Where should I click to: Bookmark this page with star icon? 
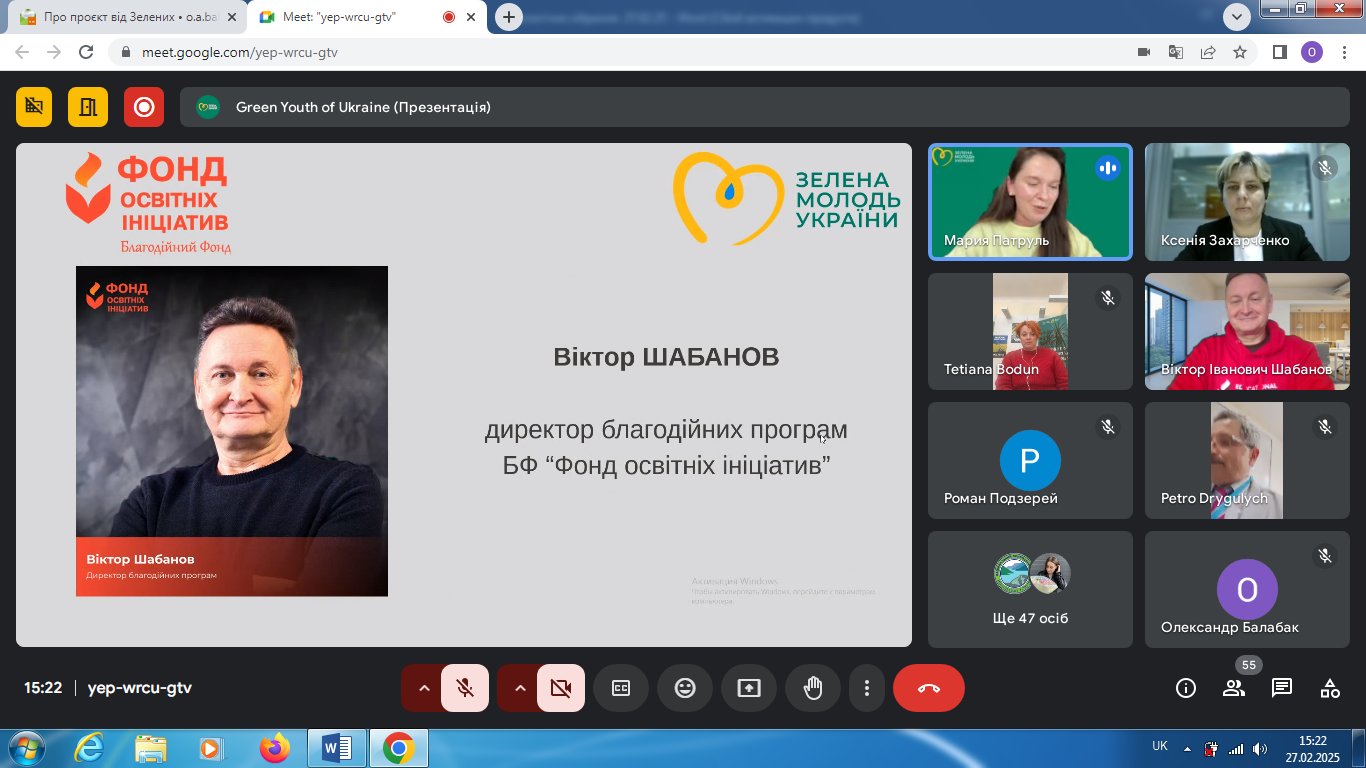pos(1240,52)
